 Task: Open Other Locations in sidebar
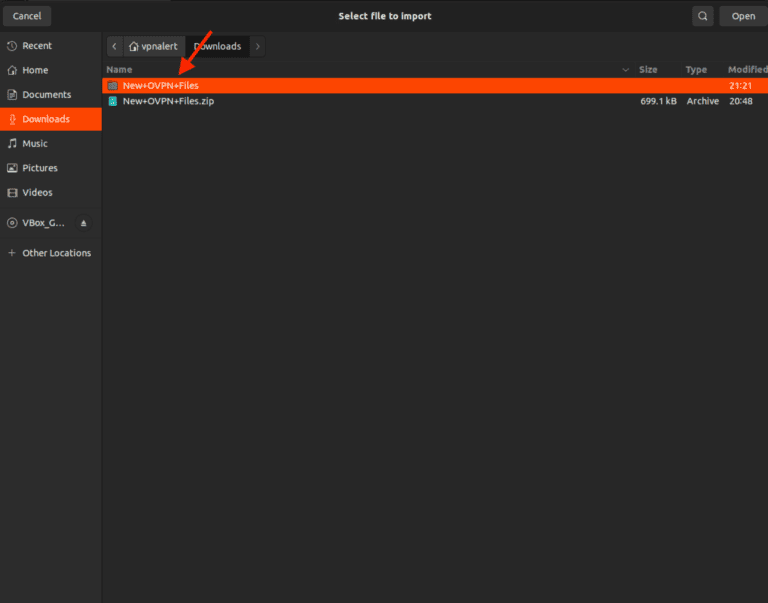point(56,253)
